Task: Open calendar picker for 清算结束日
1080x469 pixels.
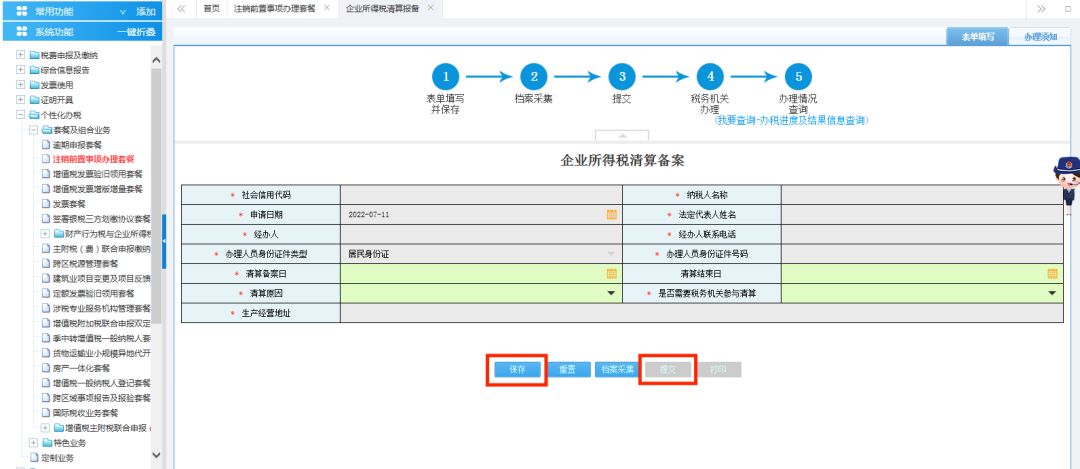Action: click(1052, 273)
